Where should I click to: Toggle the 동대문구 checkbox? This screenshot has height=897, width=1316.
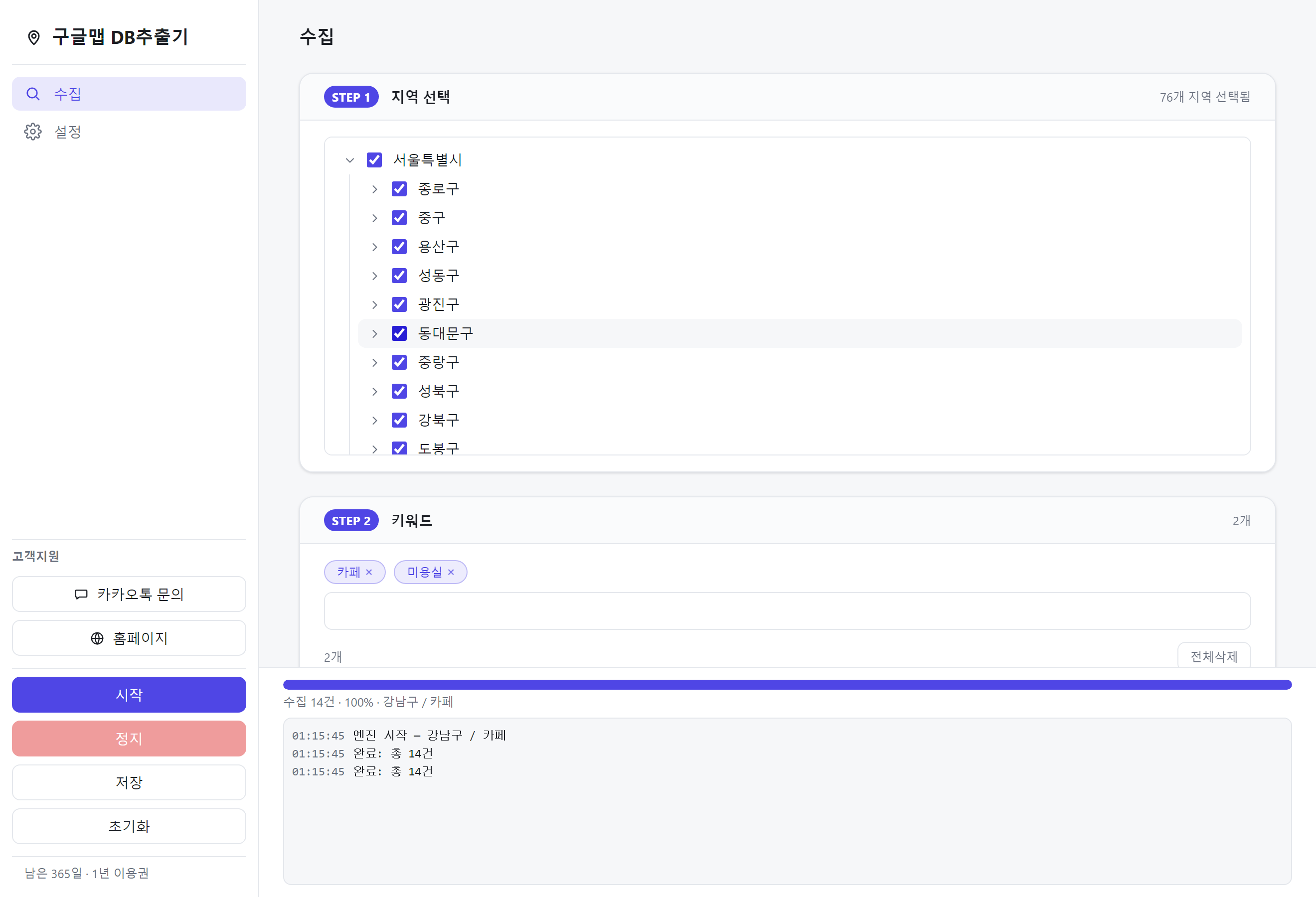coord(399,333)
